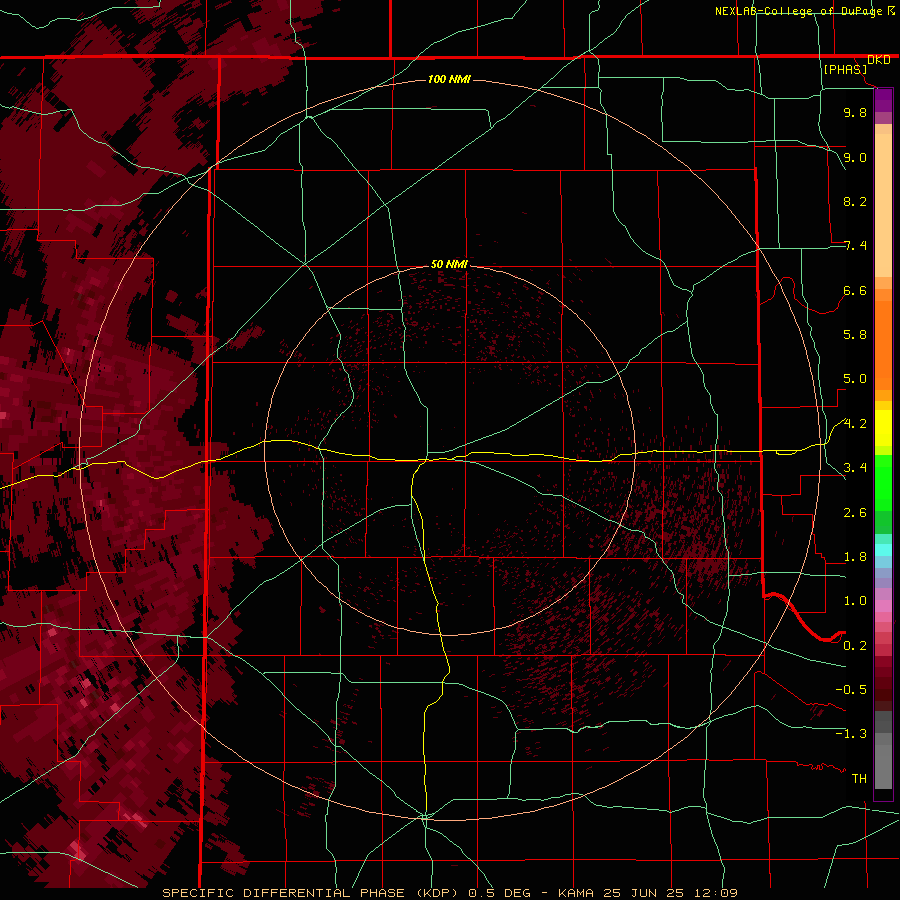Click the 0.2 legend value
Image resolution: width=900 pixels, height=900 pixels.
click(x=855, y=646)
